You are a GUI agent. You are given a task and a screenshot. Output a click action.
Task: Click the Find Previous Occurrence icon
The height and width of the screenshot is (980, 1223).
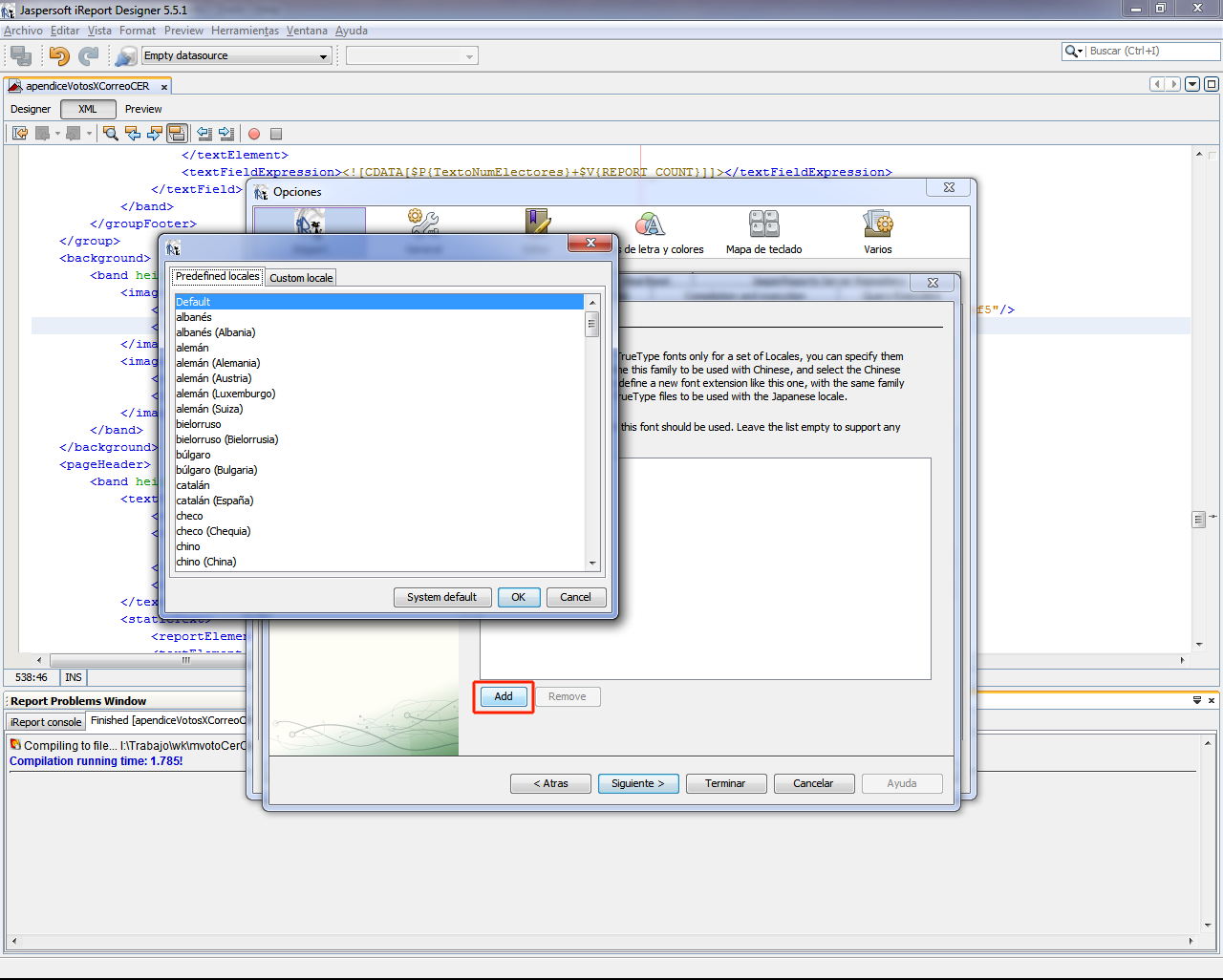[133, 134]
